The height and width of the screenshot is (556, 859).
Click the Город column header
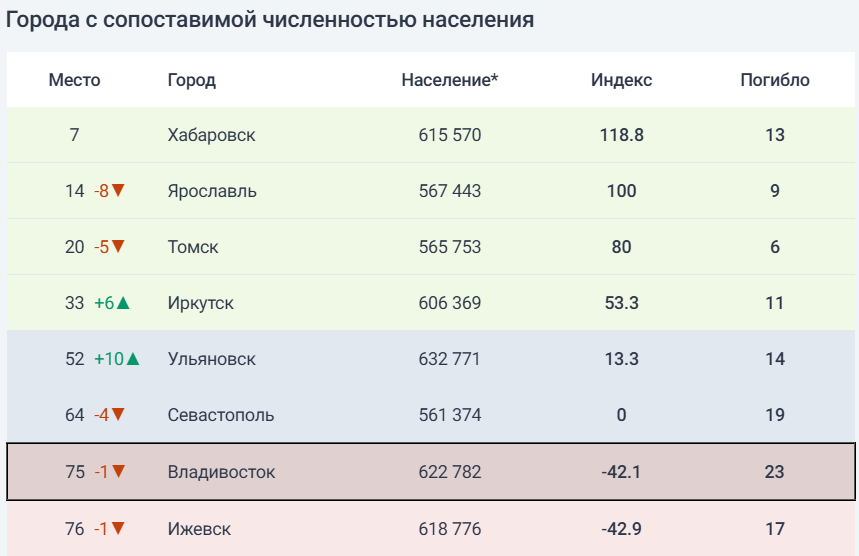click(x=192, y=80)
